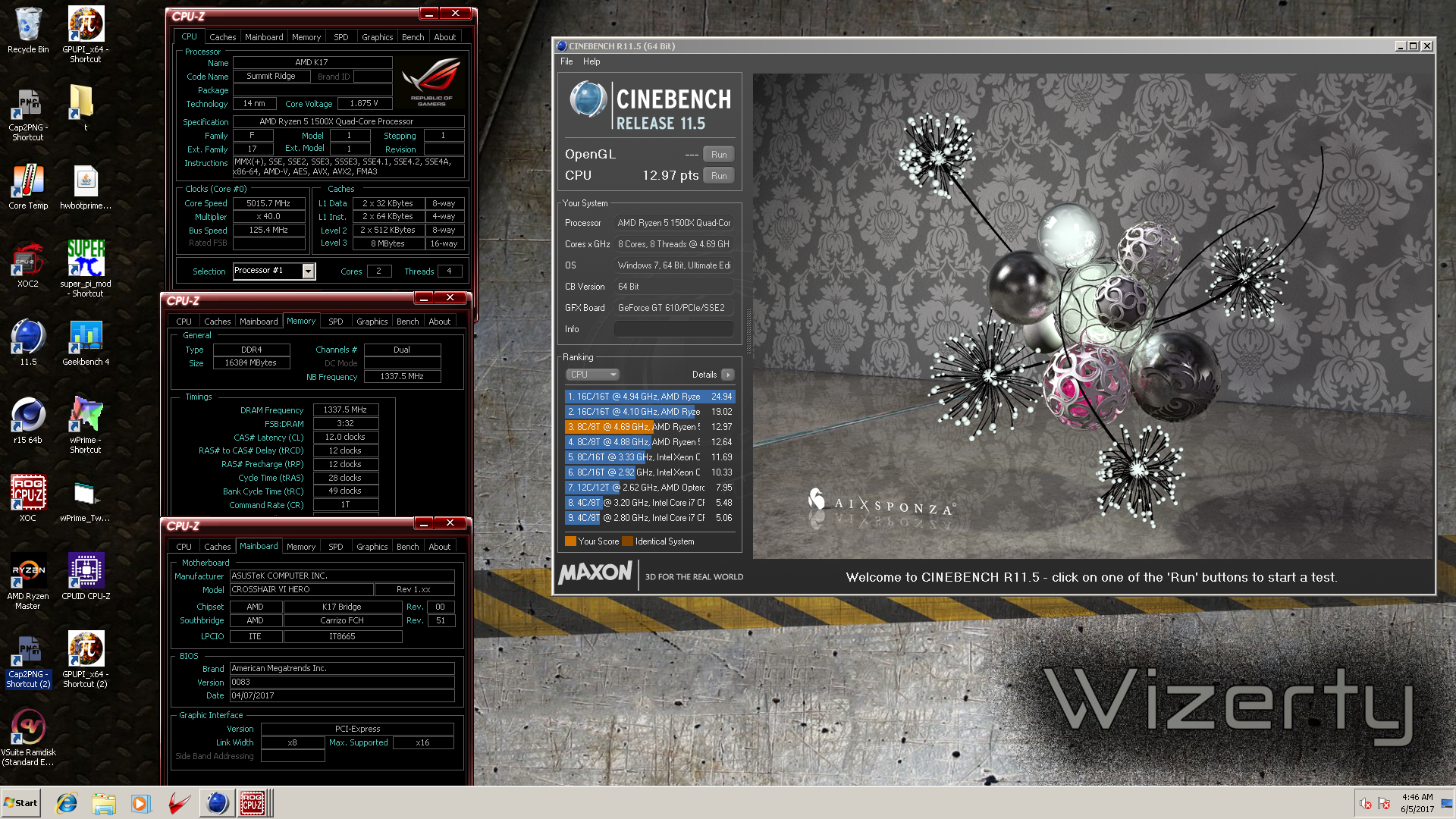This screenshot has height=819, width=1456.
Task: Launch the Cinebench 11.5 desktop icon
Action: point(28,343)
